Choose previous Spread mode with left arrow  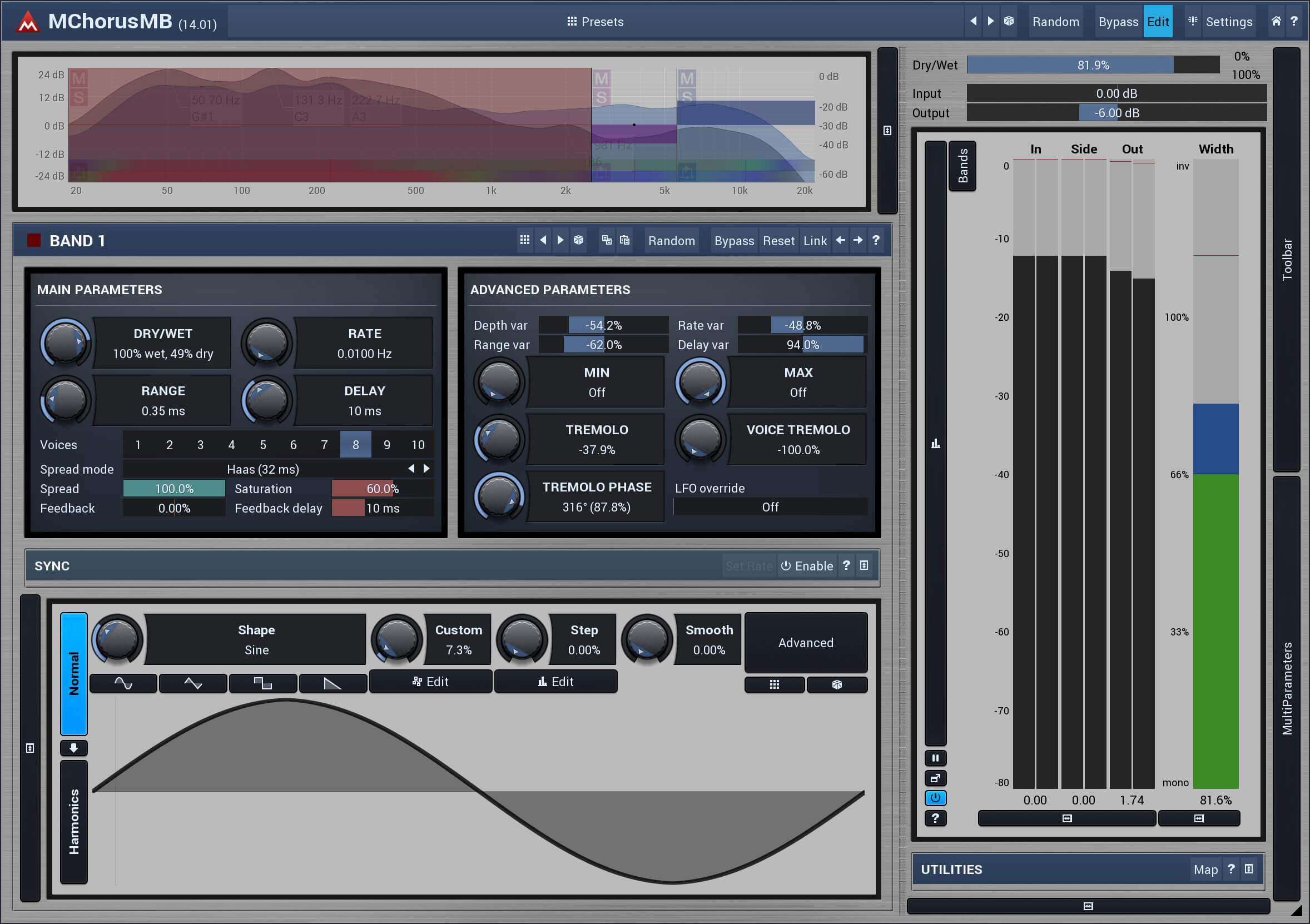(411, 469)
